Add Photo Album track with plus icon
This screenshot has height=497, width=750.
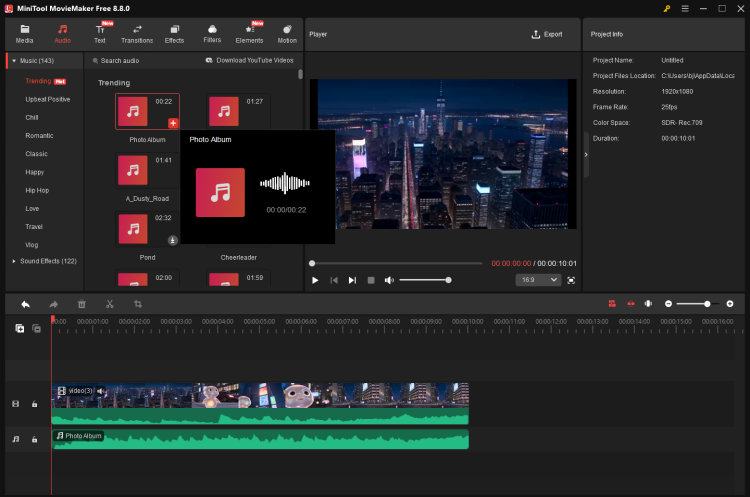[x=173, y=123]
